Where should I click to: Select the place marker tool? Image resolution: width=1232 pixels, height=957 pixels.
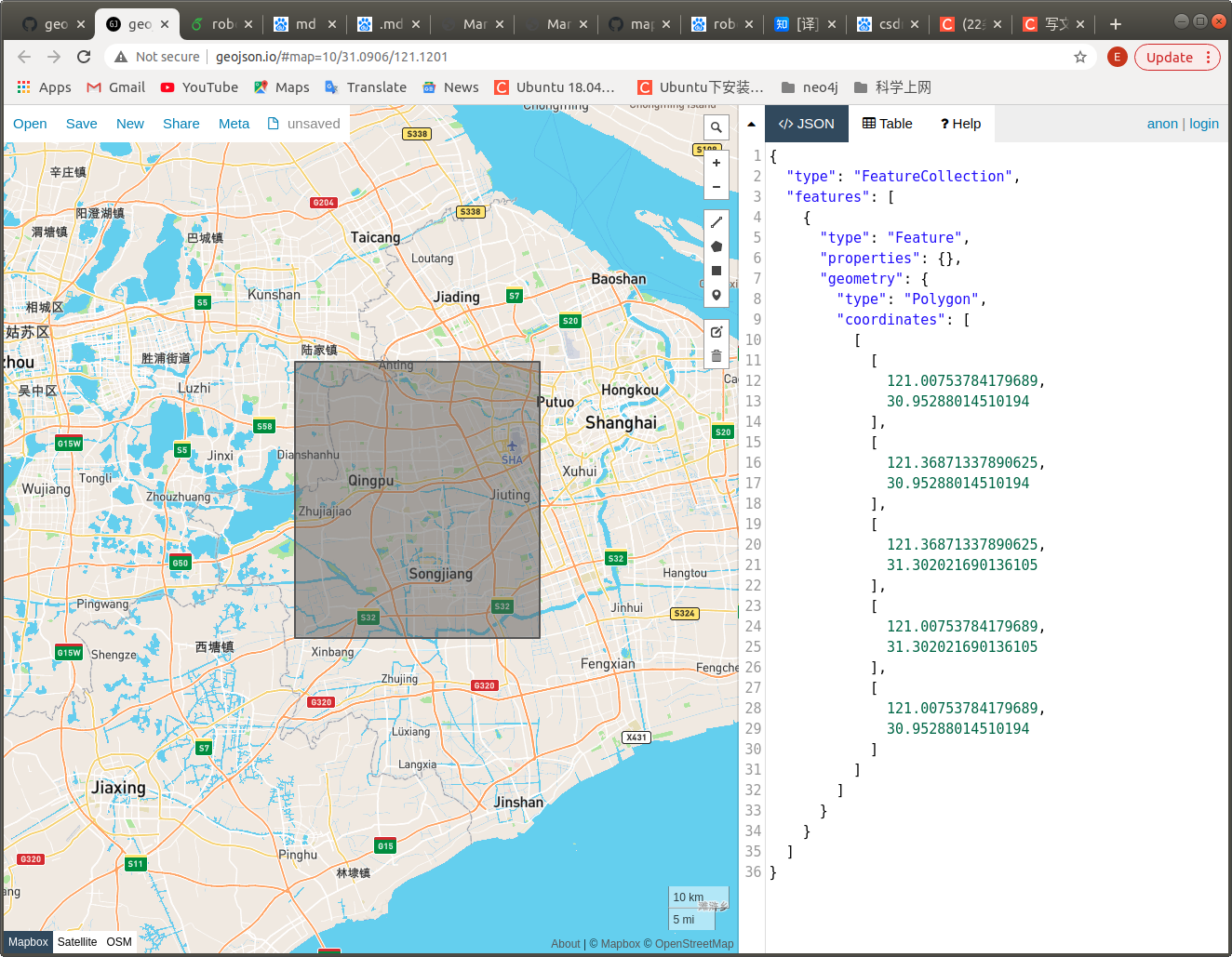point(716,295)
